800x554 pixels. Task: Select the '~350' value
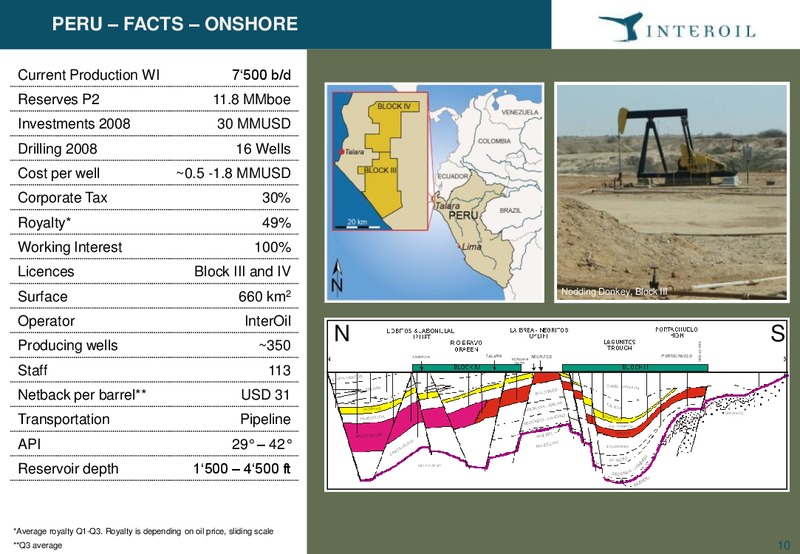click(274, 346)
